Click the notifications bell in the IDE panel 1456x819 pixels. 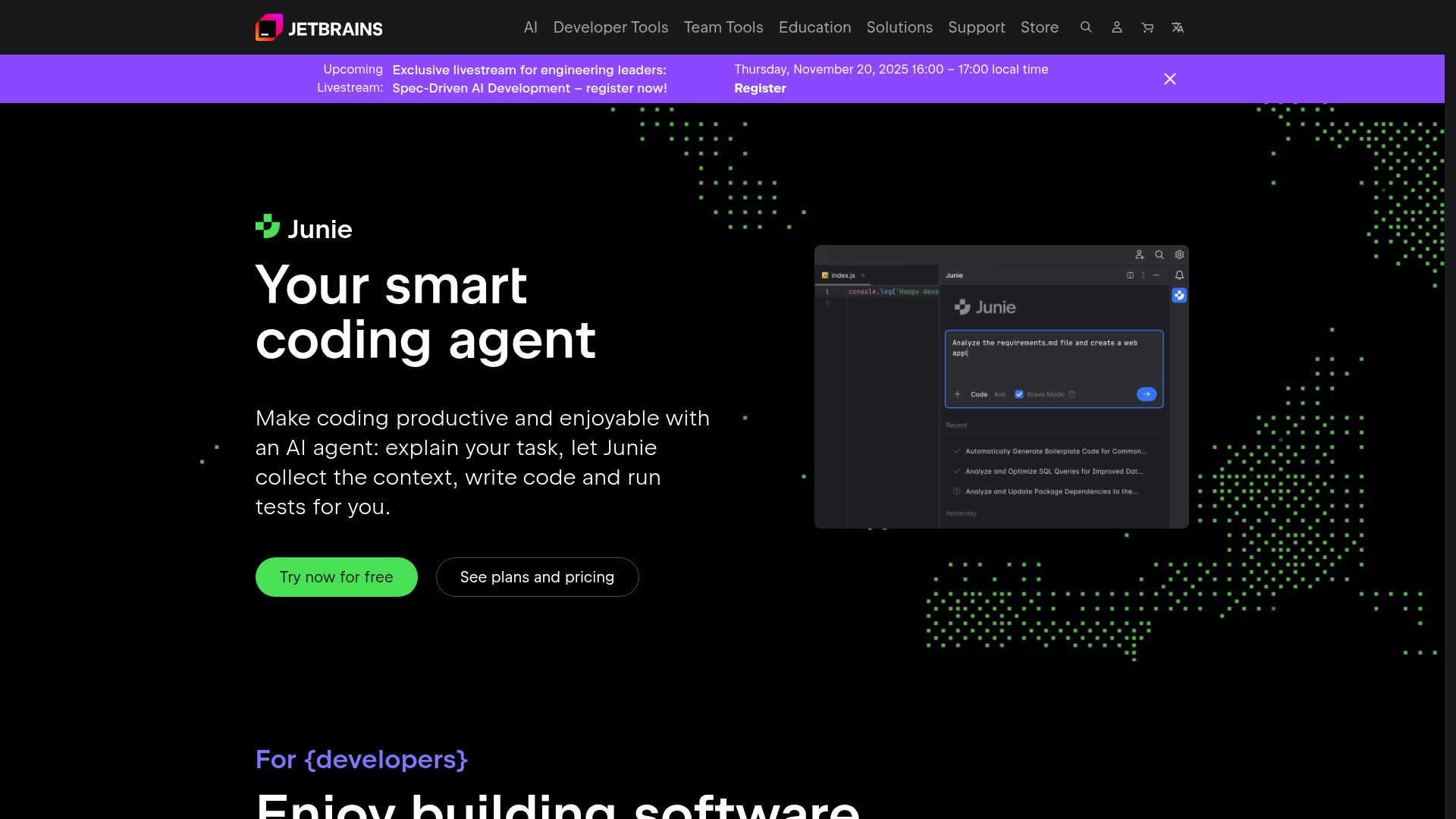pos(1179,276)
